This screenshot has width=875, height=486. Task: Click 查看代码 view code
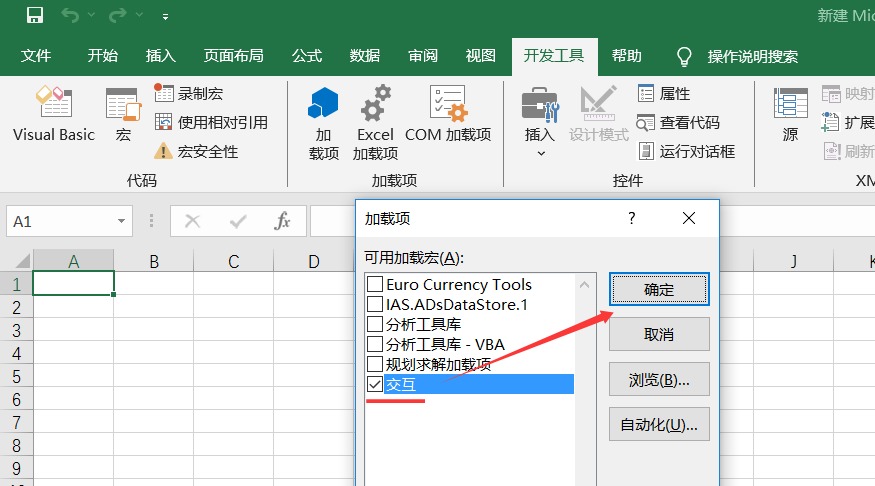click(x=678, y=122)
